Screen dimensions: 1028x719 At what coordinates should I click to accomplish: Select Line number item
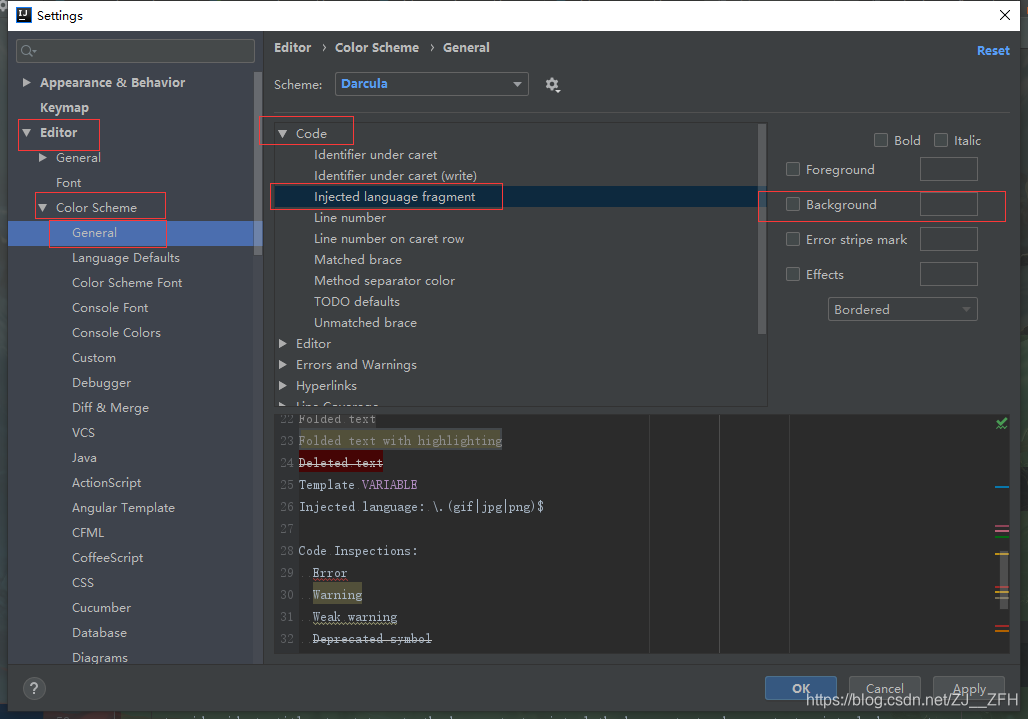pos(349,218)
